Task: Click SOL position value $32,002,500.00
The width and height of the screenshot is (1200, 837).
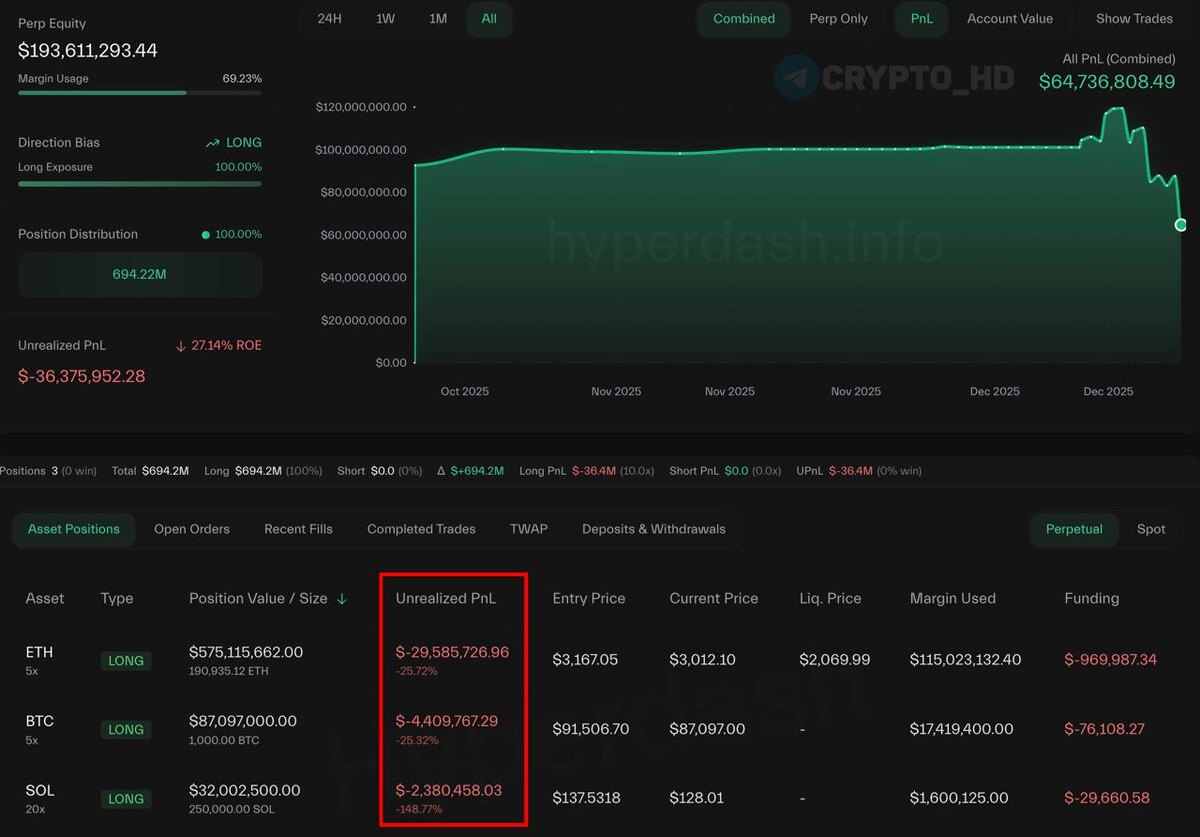Action: [x=243, y=790]
